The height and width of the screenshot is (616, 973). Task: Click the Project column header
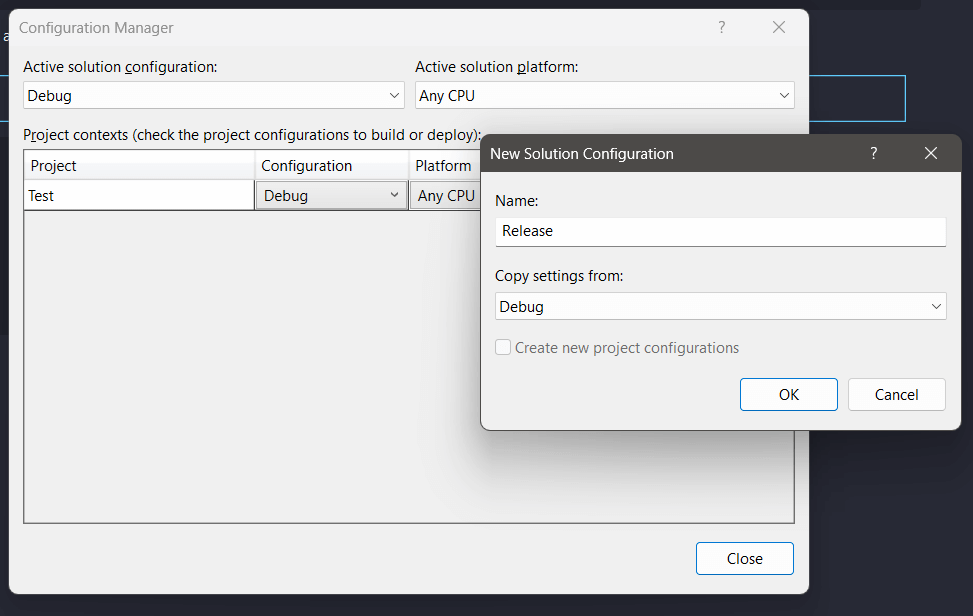138,165
